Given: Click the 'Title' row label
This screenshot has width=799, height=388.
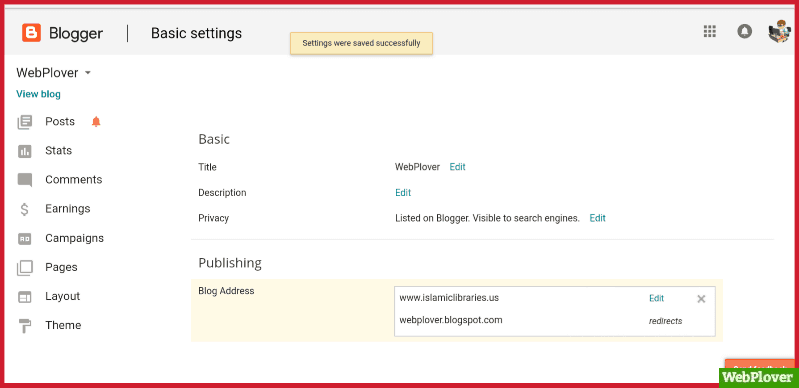Looking at the screenshot, I should click(x=207, y=167).
